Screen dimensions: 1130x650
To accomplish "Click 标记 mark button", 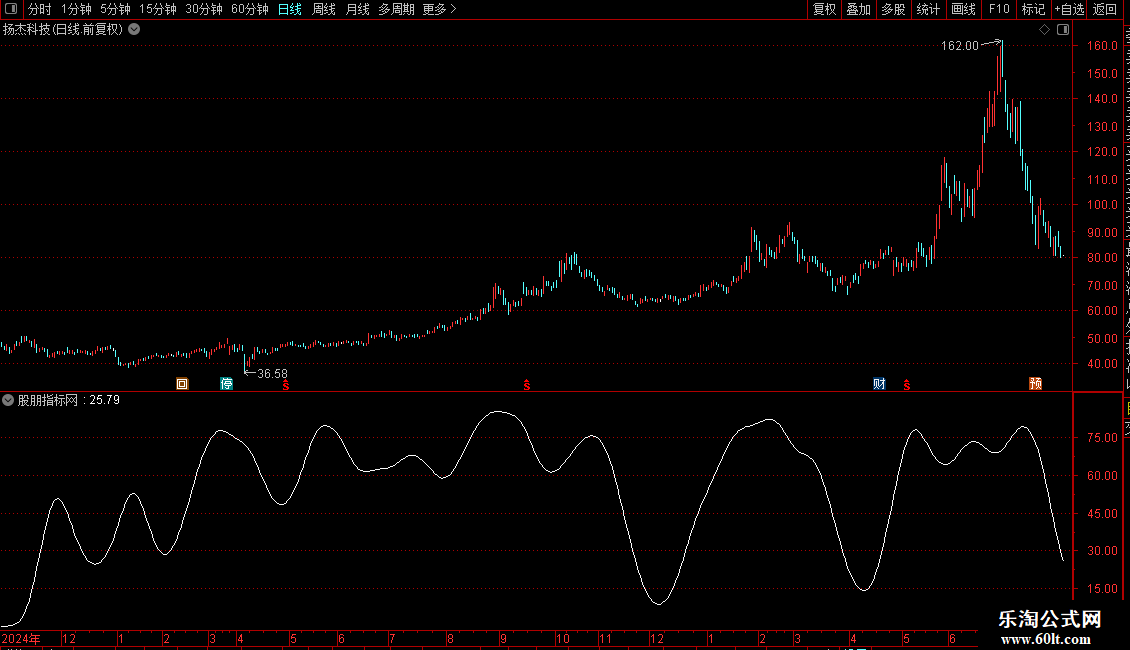I will [1033, 9].
